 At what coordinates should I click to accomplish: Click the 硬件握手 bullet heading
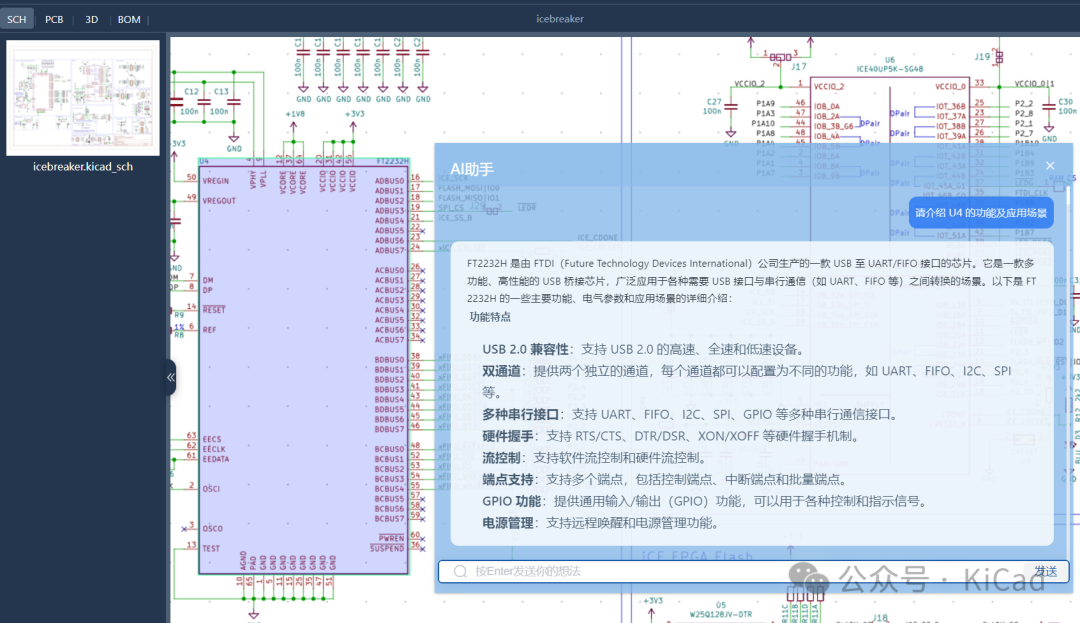508,436
